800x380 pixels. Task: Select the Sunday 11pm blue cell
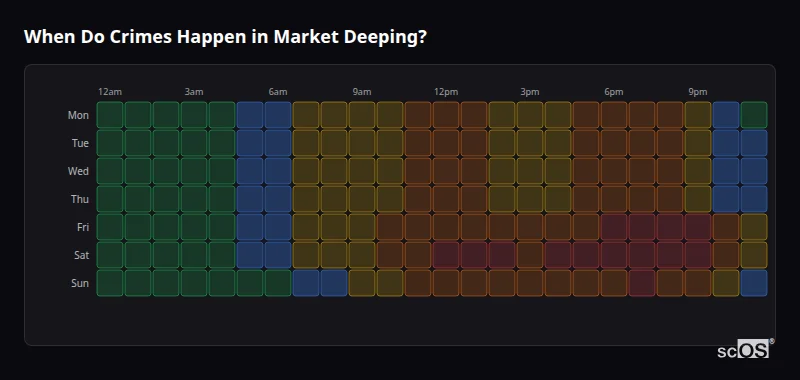coord(754,283)
